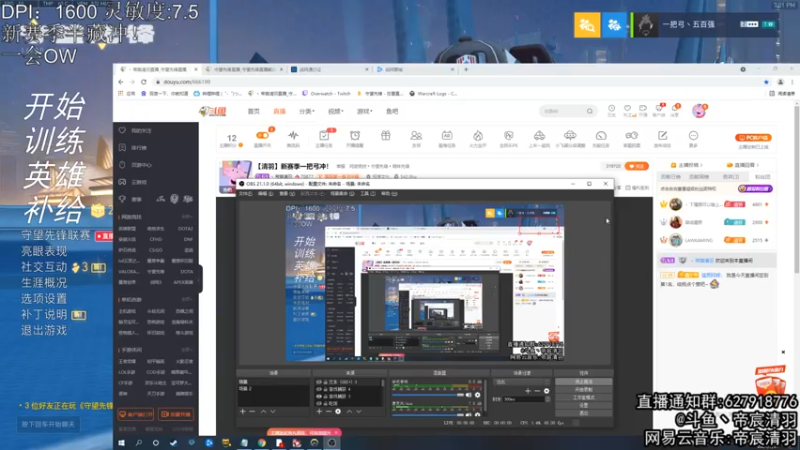Click the car icon in Douyu toolbar
Screen dimensions: 800x450
point(539,136)
